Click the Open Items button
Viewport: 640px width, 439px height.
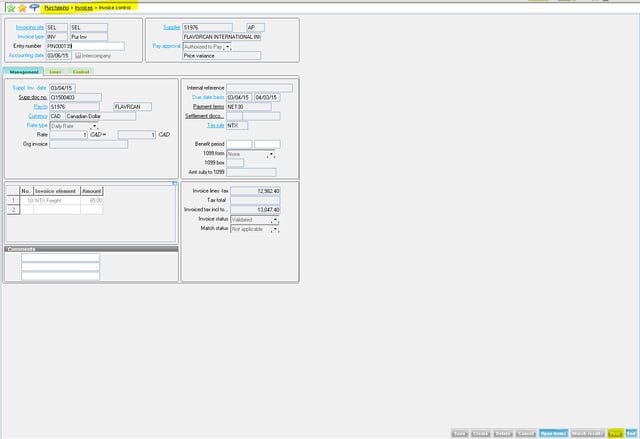552,433
